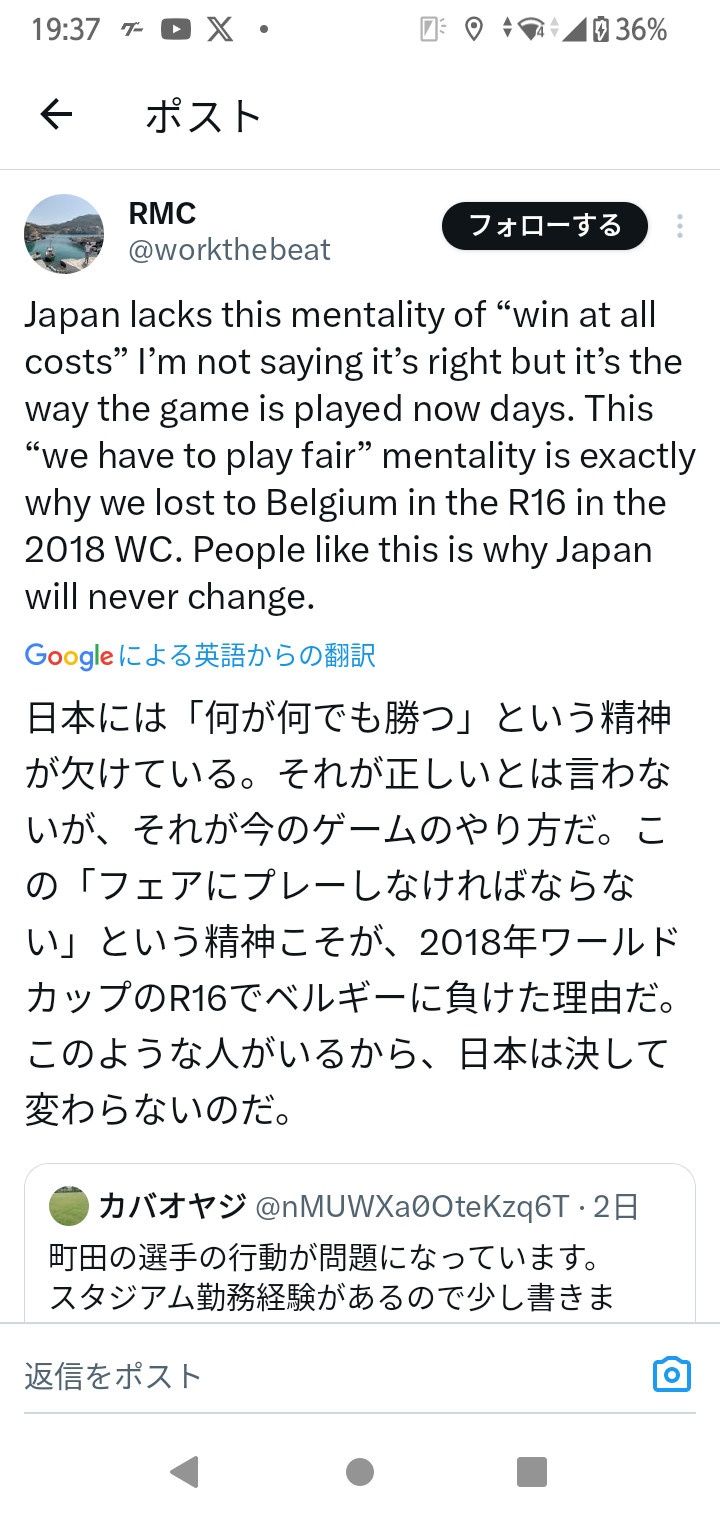Open the @workthebeat handle

[x=230, y=250]
